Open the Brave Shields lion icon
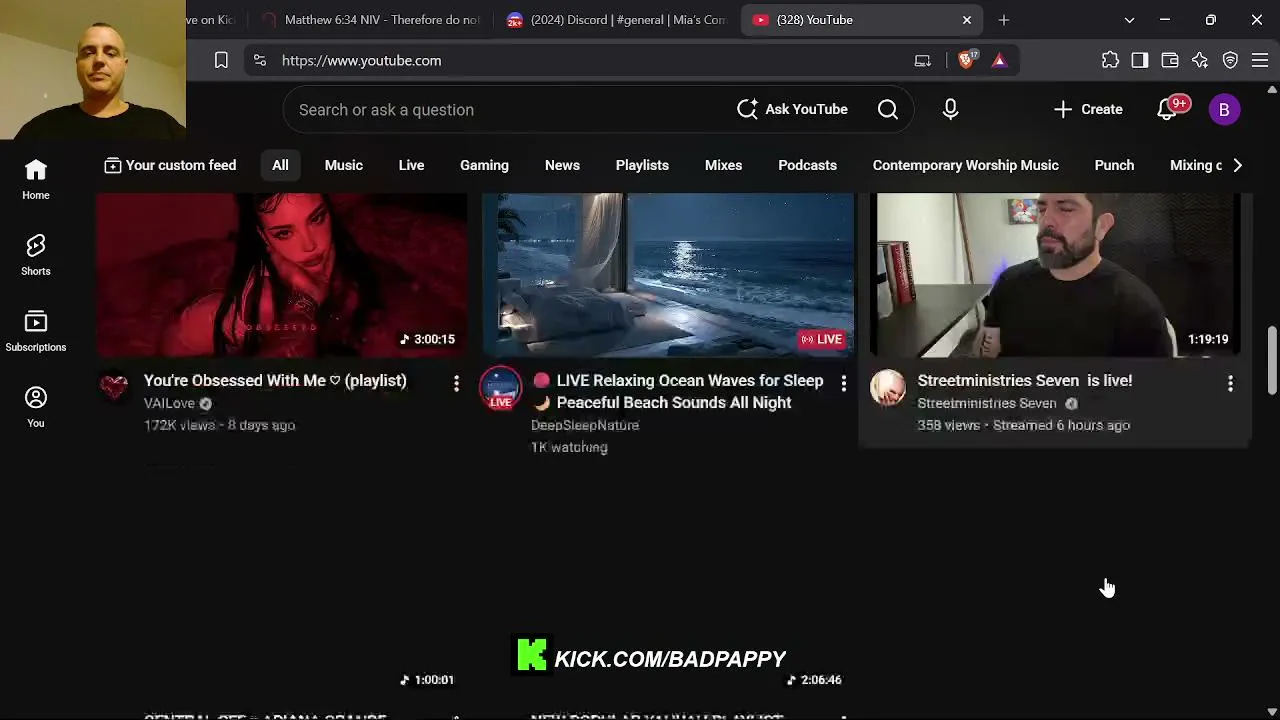This screenshot has height=720, width=1280. (966, 60)
